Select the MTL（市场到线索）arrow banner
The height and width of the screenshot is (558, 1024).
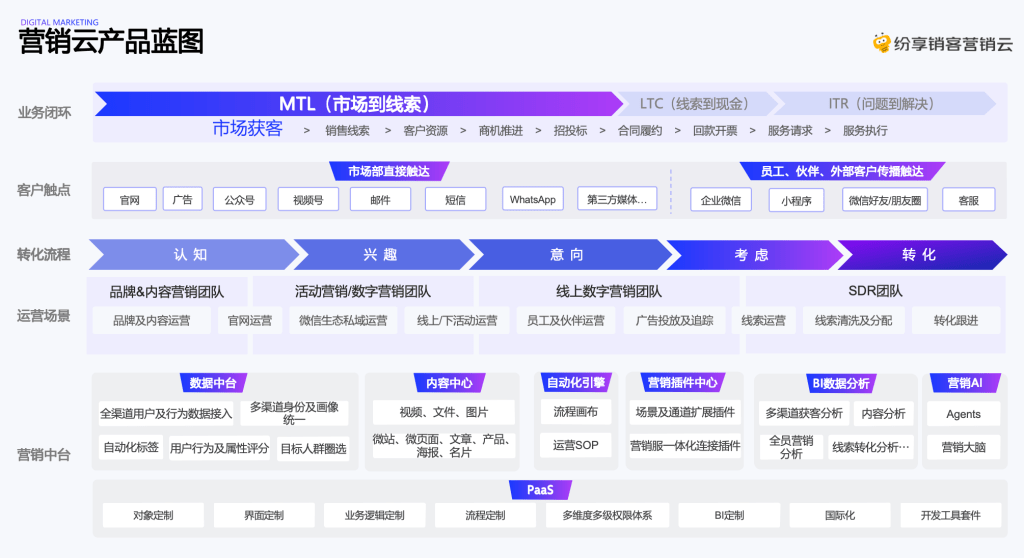359,104
